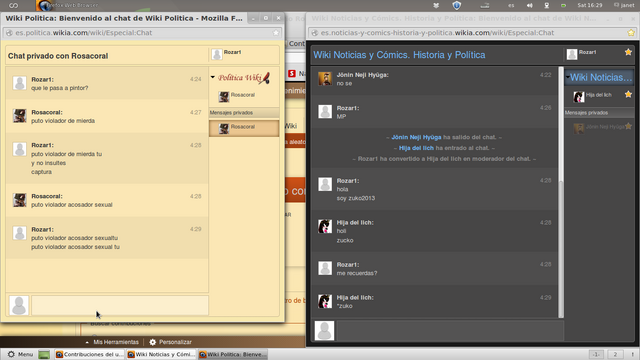Click the message 'que le pasa a pintor?'

[x=60, y=88]
